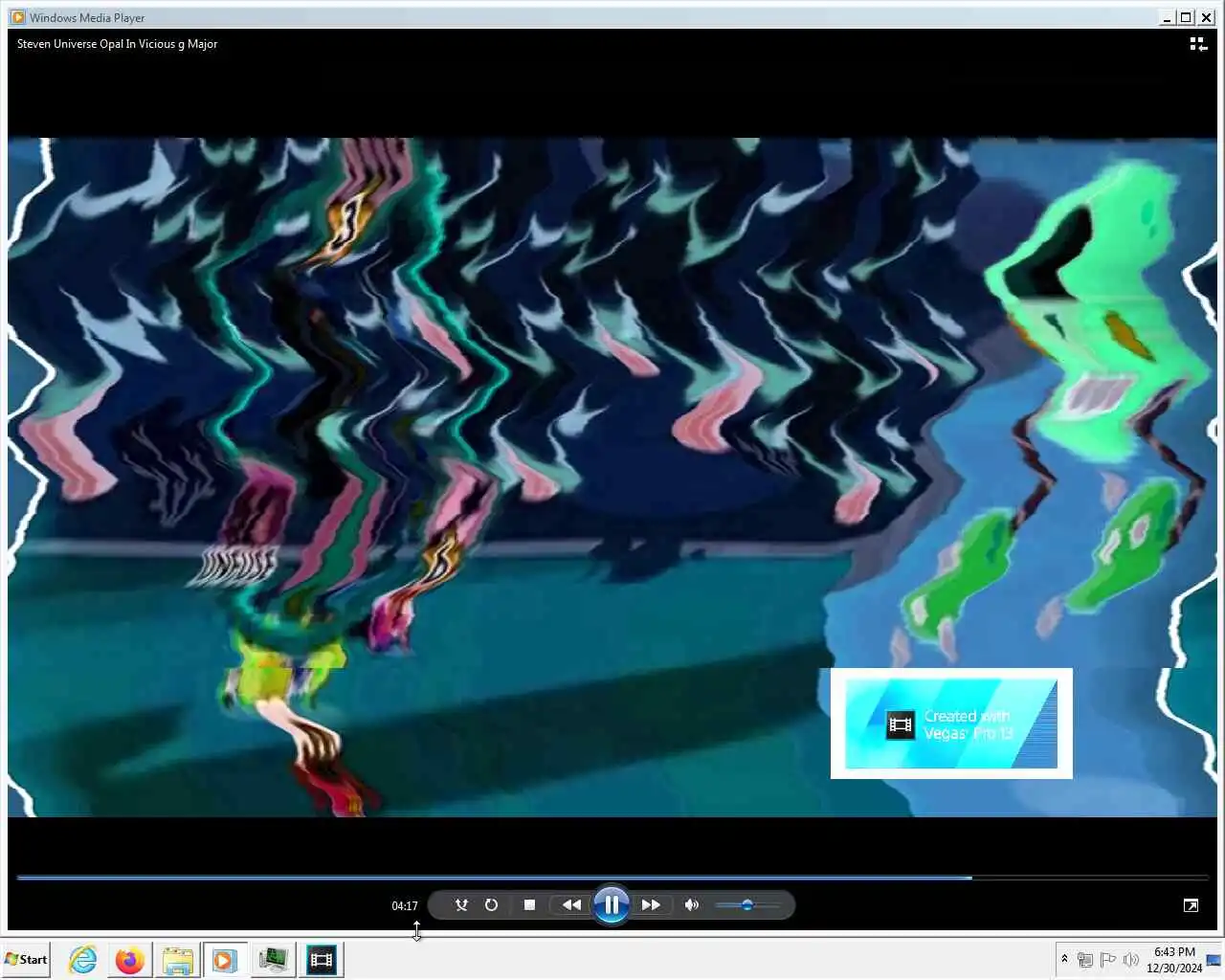1225x980 pixels.
Task: Open the monitor application in taskbar
Action: tap(274, 959)
